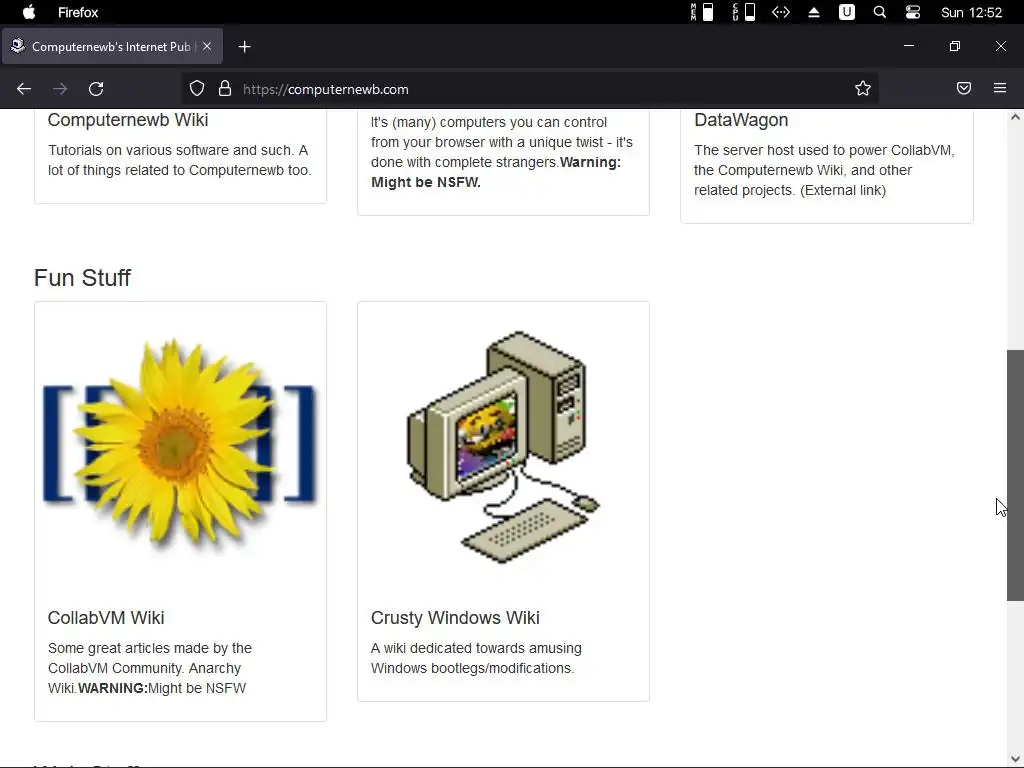Image resolution: width=1024 pixels, height=768 pixels.
Task: Click the scrollbar up arrow
Action: (x=1015, y=118)
